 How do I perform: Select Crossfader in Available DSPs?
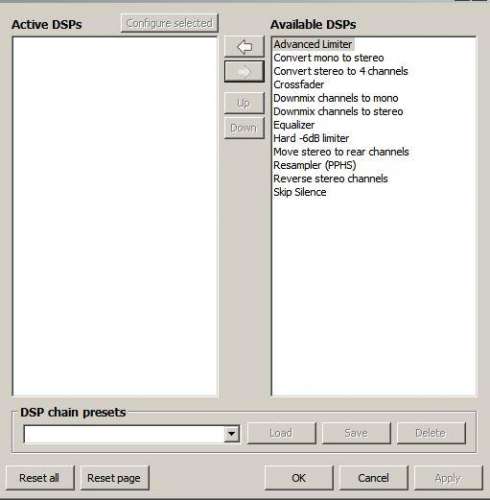pos(299,85)
